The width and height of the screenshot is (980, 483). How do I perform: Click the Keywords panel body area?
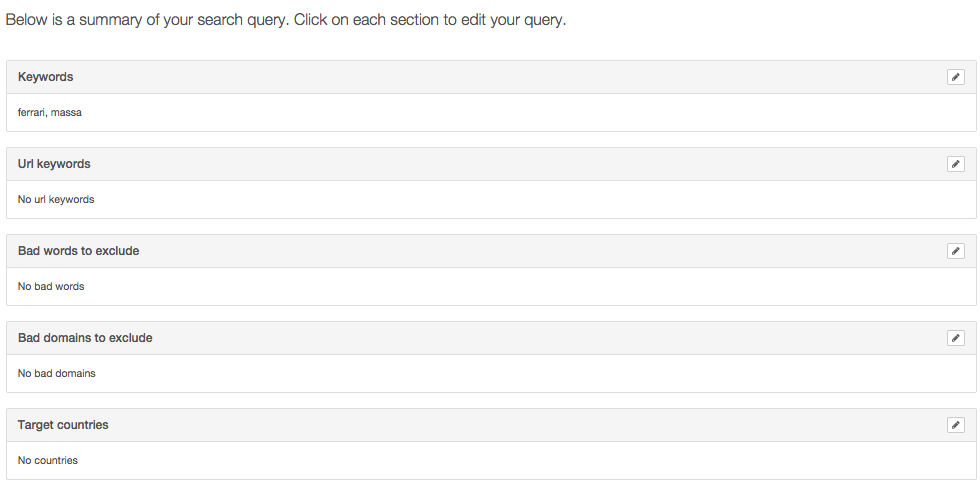[x=500, y=113]
